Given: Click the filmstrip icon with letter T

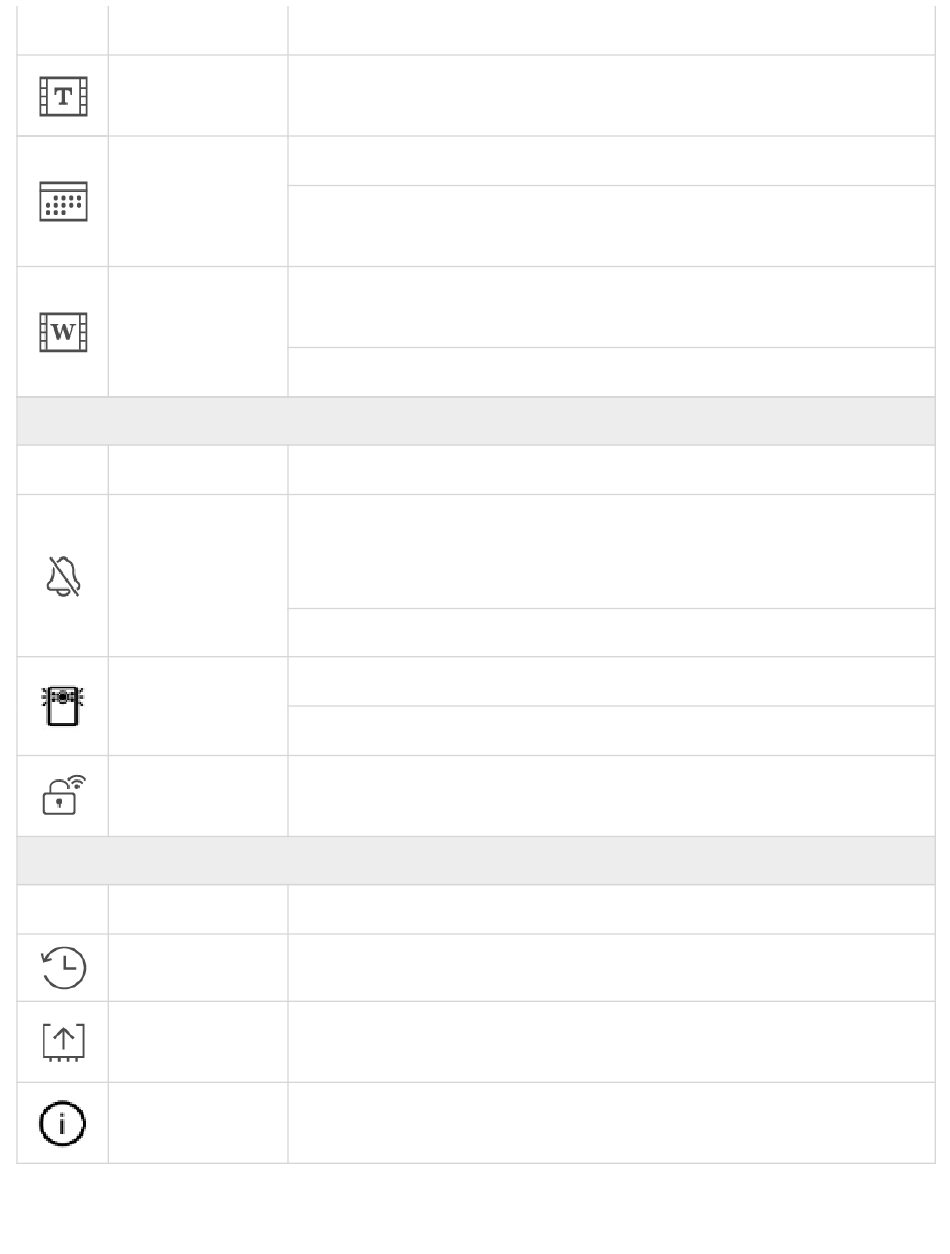Looking at the screenshot, I should coord(63,96).
